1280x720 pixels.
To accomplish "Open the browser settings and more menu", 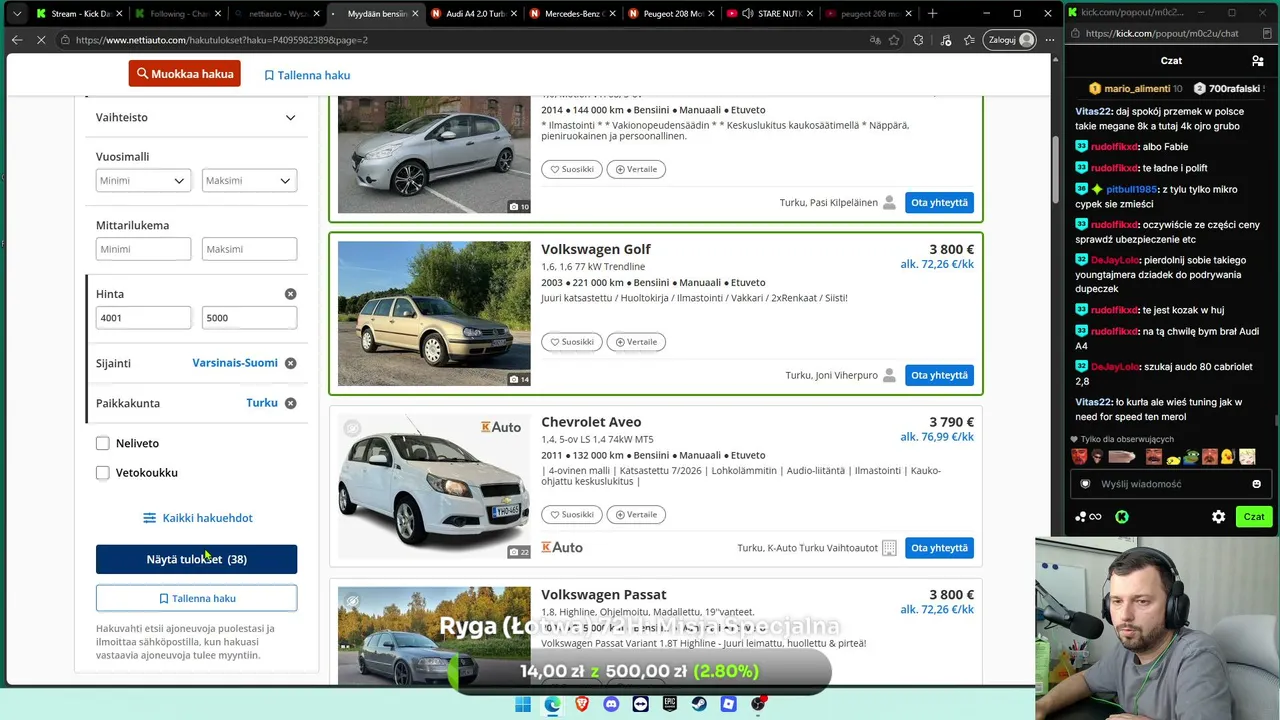I will pyautogui.click(x=1049, y=40).
